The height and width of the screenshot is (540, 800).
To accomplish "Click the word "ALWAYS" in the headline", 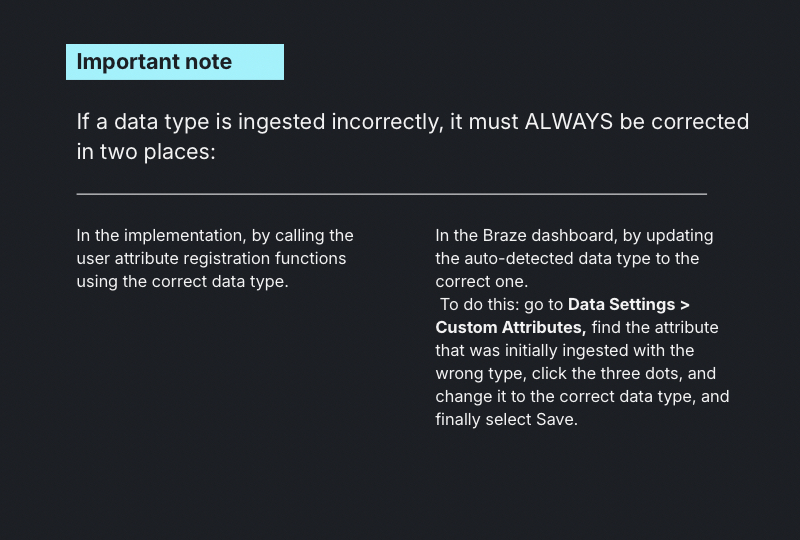I will click(x=568, y=122).
